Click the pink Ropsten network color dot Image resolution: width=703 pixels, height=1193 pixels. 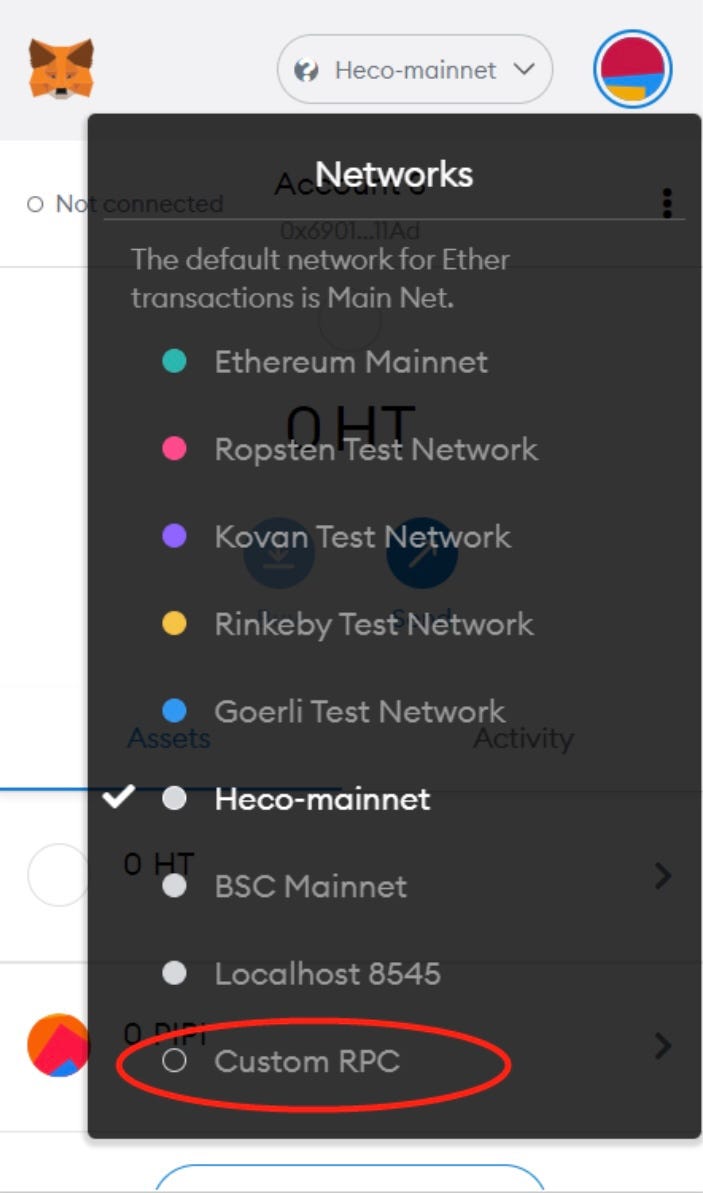pyautogui.click(x=173, y=449)
